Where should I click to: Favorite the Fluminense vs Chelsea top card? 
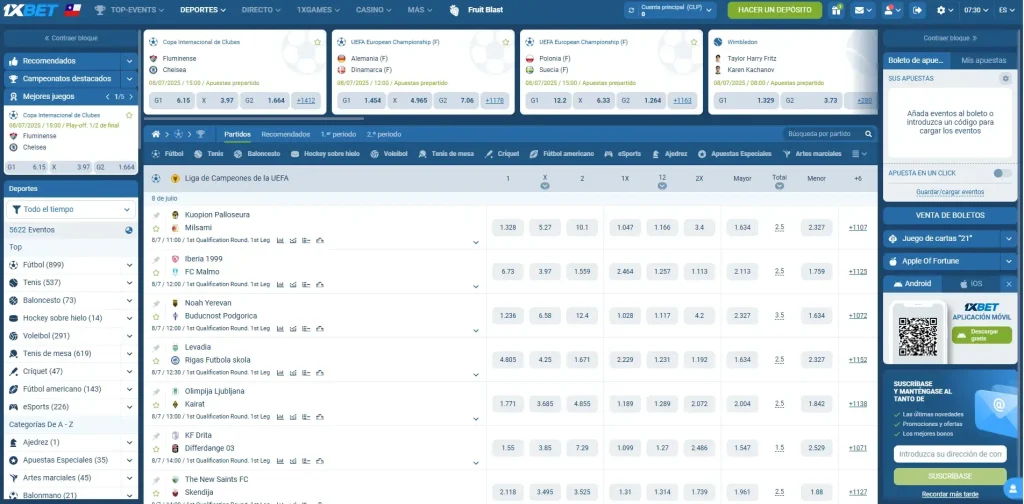click(317, 42)
